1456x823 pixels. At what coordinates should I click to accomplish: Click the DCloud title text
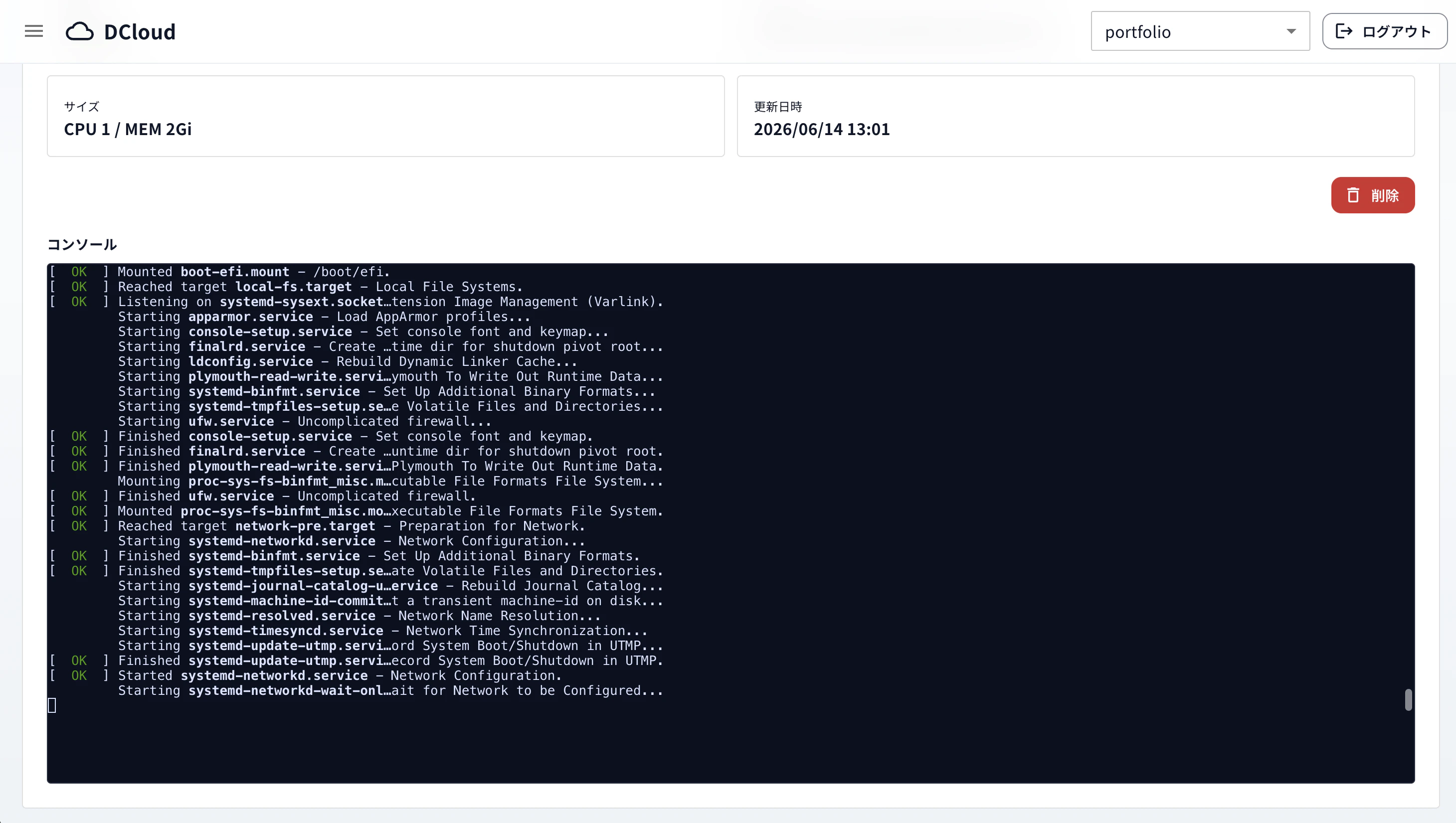point(140,32)
